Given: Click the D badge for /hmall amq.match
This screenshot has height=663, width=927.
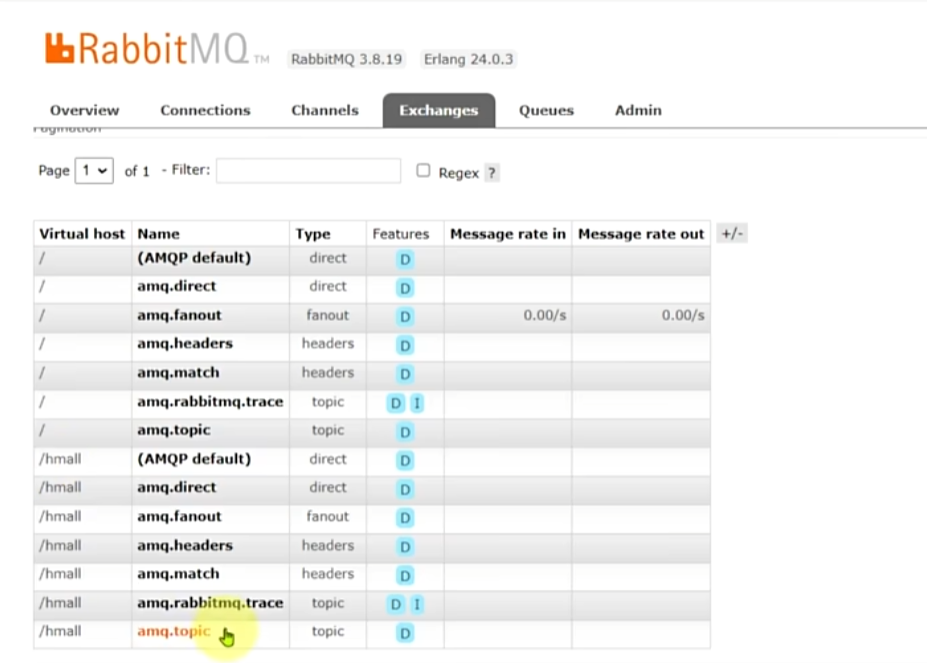Looking at the screenshot, I should point(405,575).
